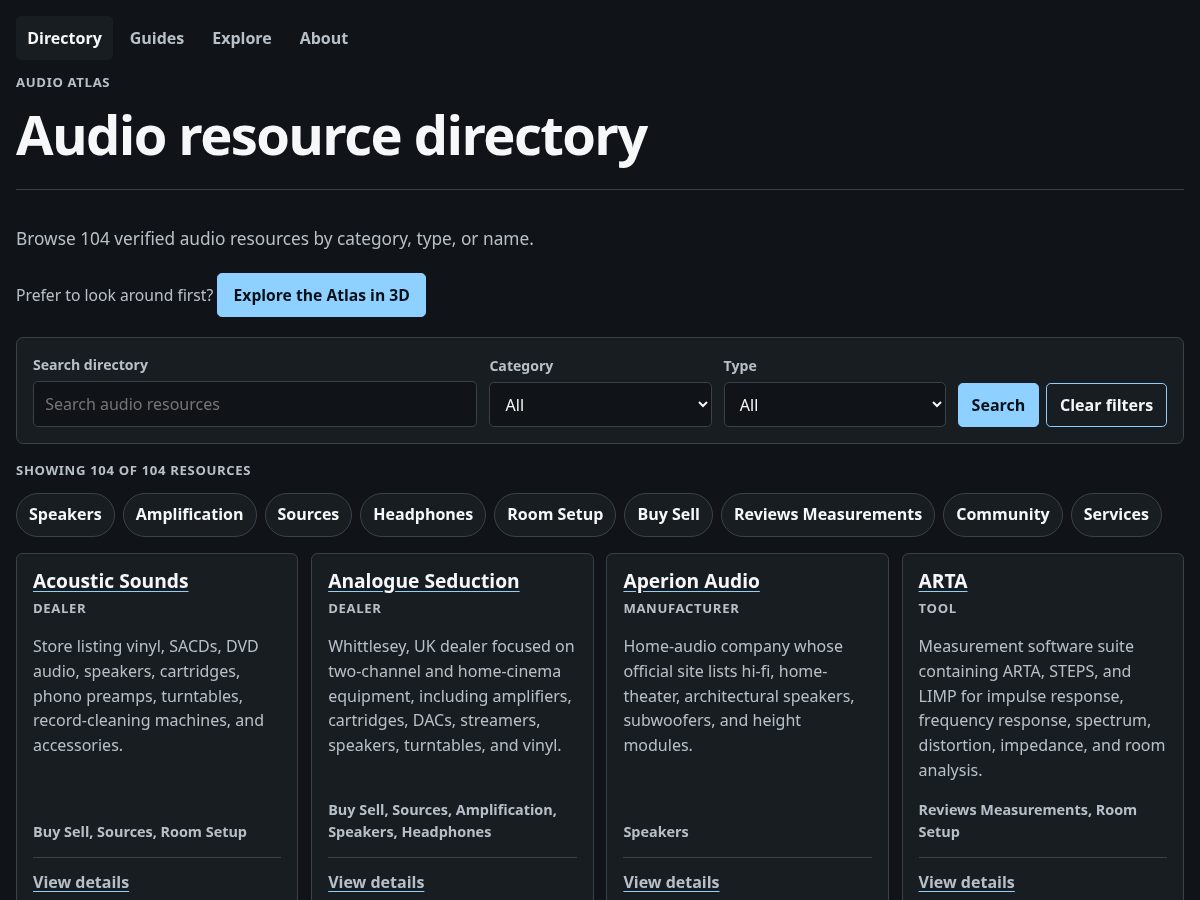The image size is (1200, 900).
Task: Click the 'TOOL' label on ARTA card
Action: point(937,608)
